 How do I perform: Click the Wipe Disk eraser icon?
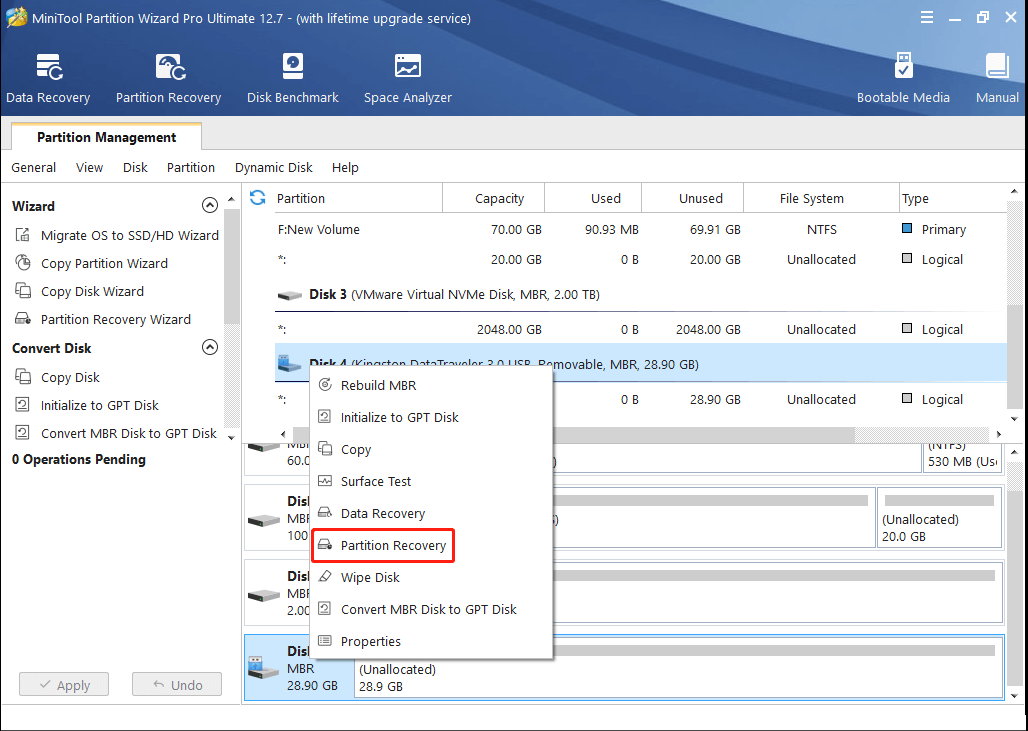[x=325, y=577]
